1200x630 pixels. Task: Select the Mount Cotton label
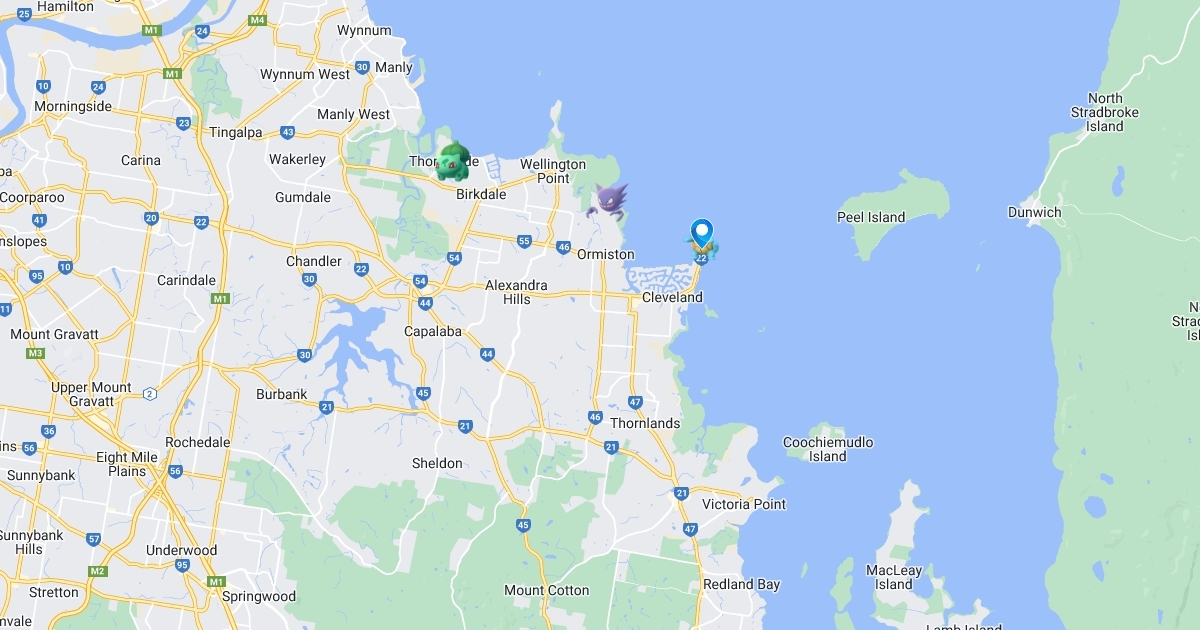[x=547, y=590]
